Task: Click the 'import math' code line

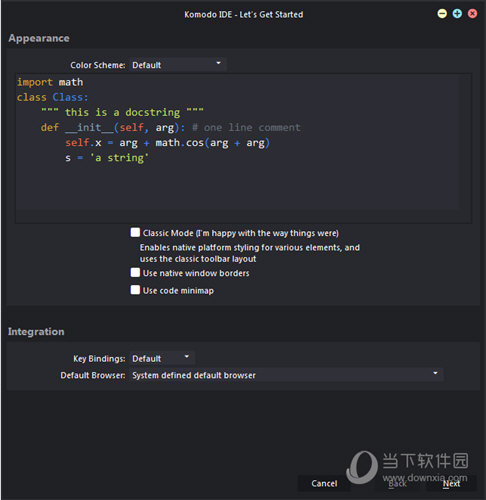Action: point(50,82)
